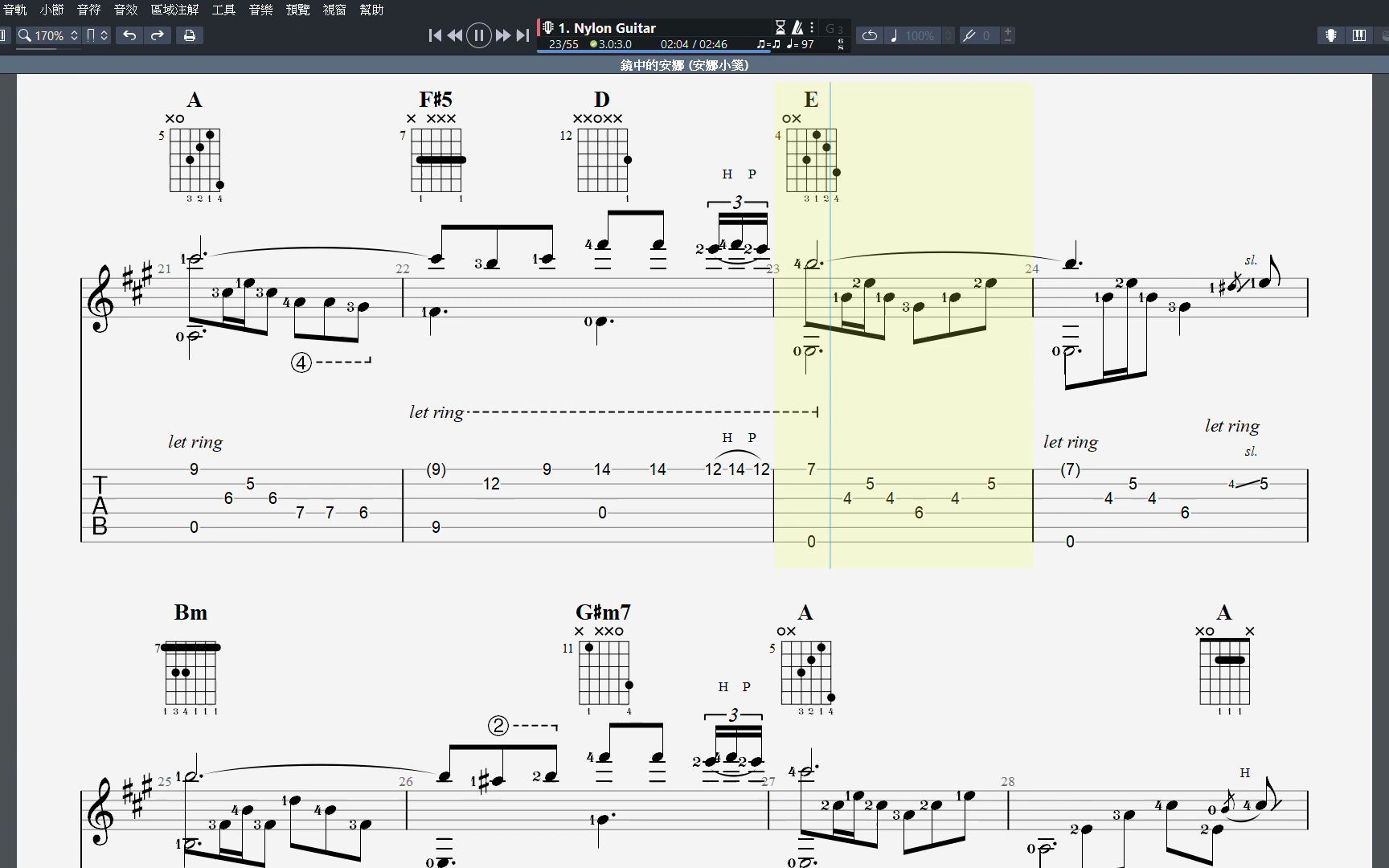Rewind to the previous bar
This screenshot has height=868, width=1389.
(455, 35)
